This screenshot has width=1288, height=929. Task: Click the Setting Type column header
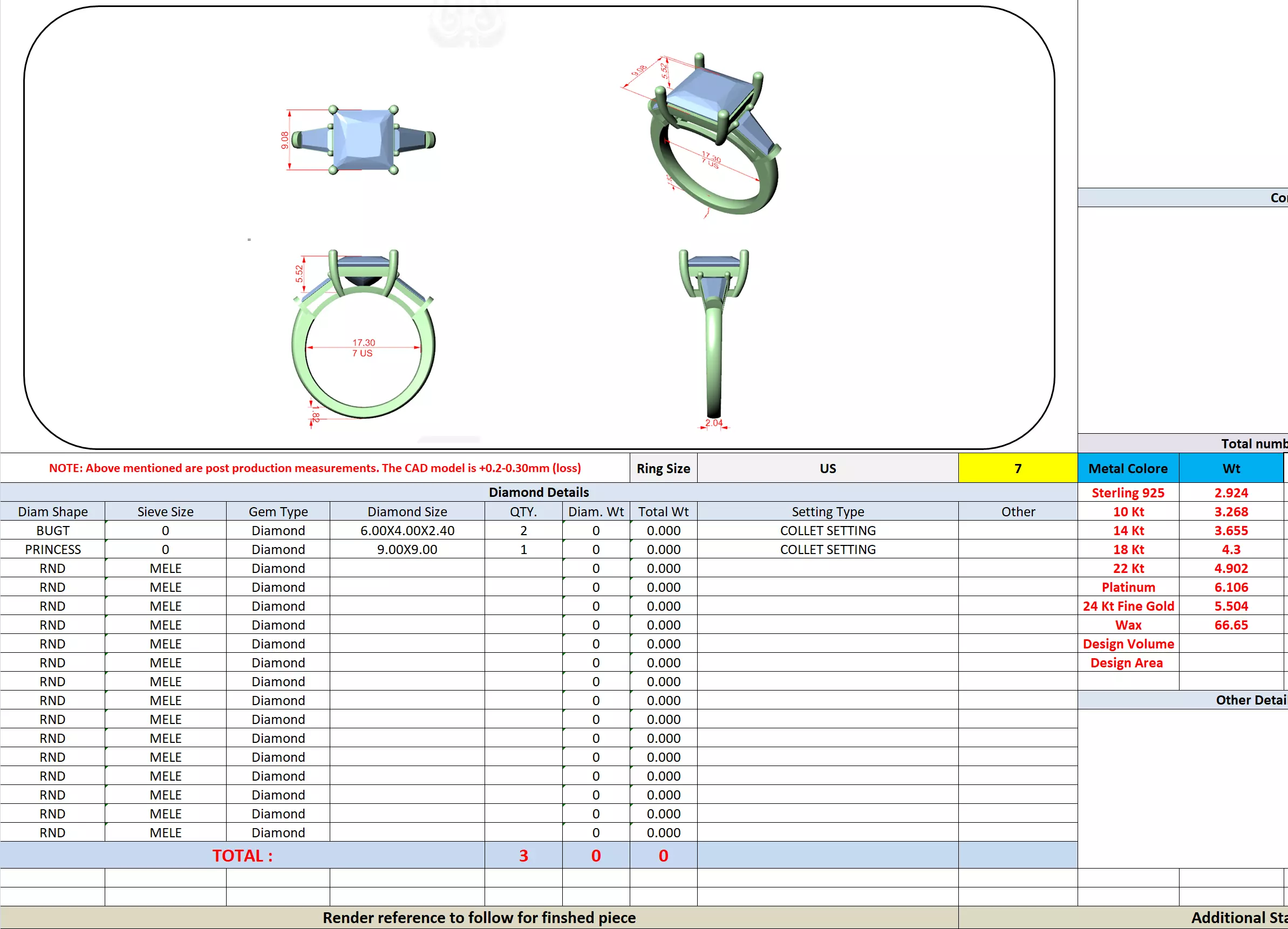pos(827,511)
